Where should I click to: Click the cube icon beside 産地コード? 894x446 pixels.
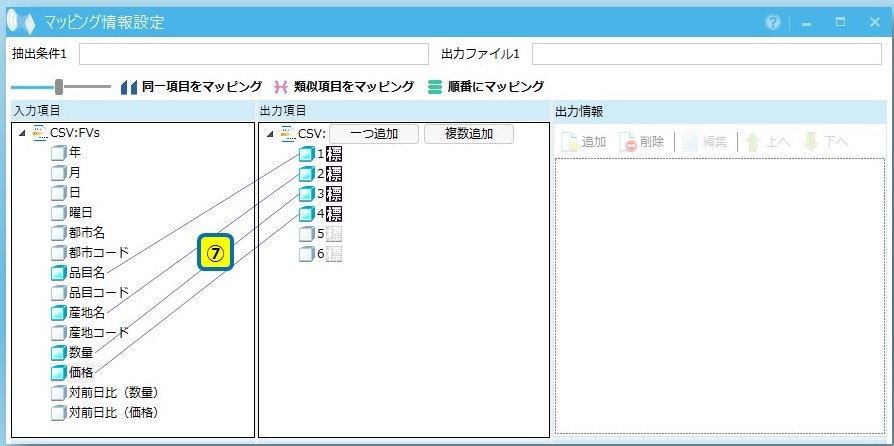click(59, 333)
